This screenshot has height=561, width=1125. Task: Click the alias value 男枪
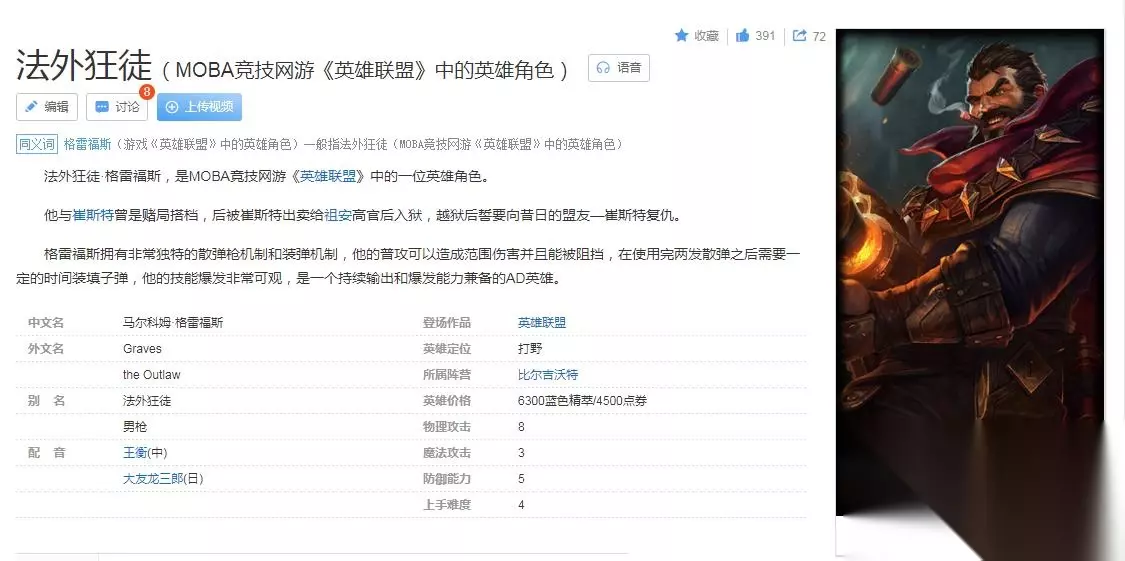click(135, 427)
